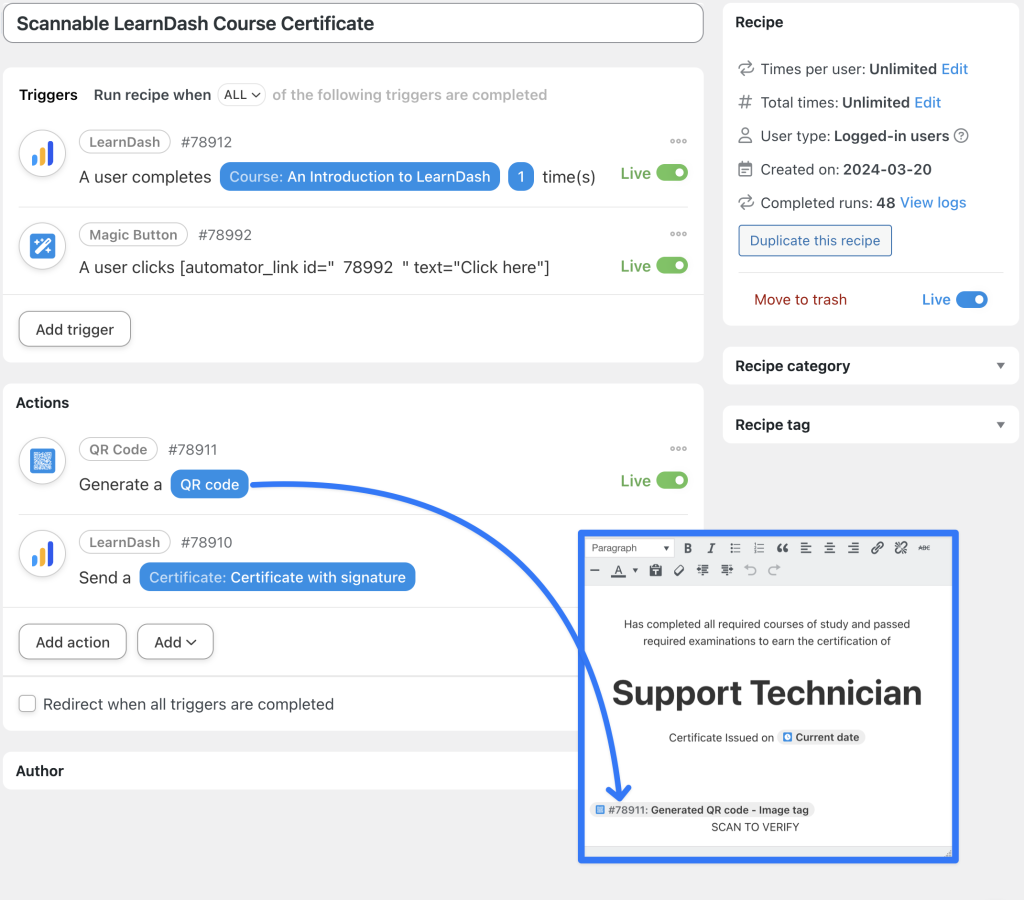
Task: Click the LearnDash trigger icon
Action: point(41,153)
